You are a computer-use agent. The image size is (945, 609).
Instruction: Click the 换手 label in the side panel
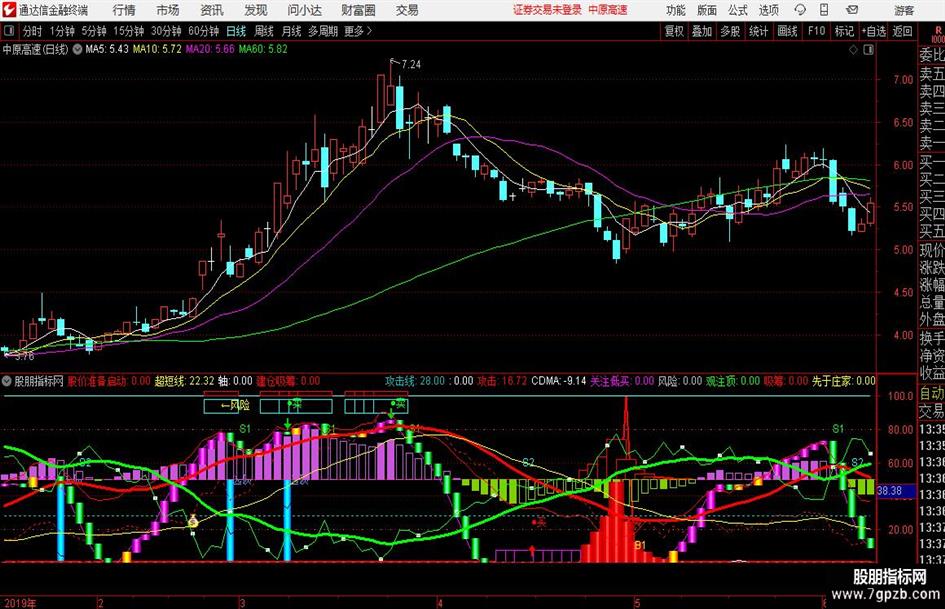932,338
